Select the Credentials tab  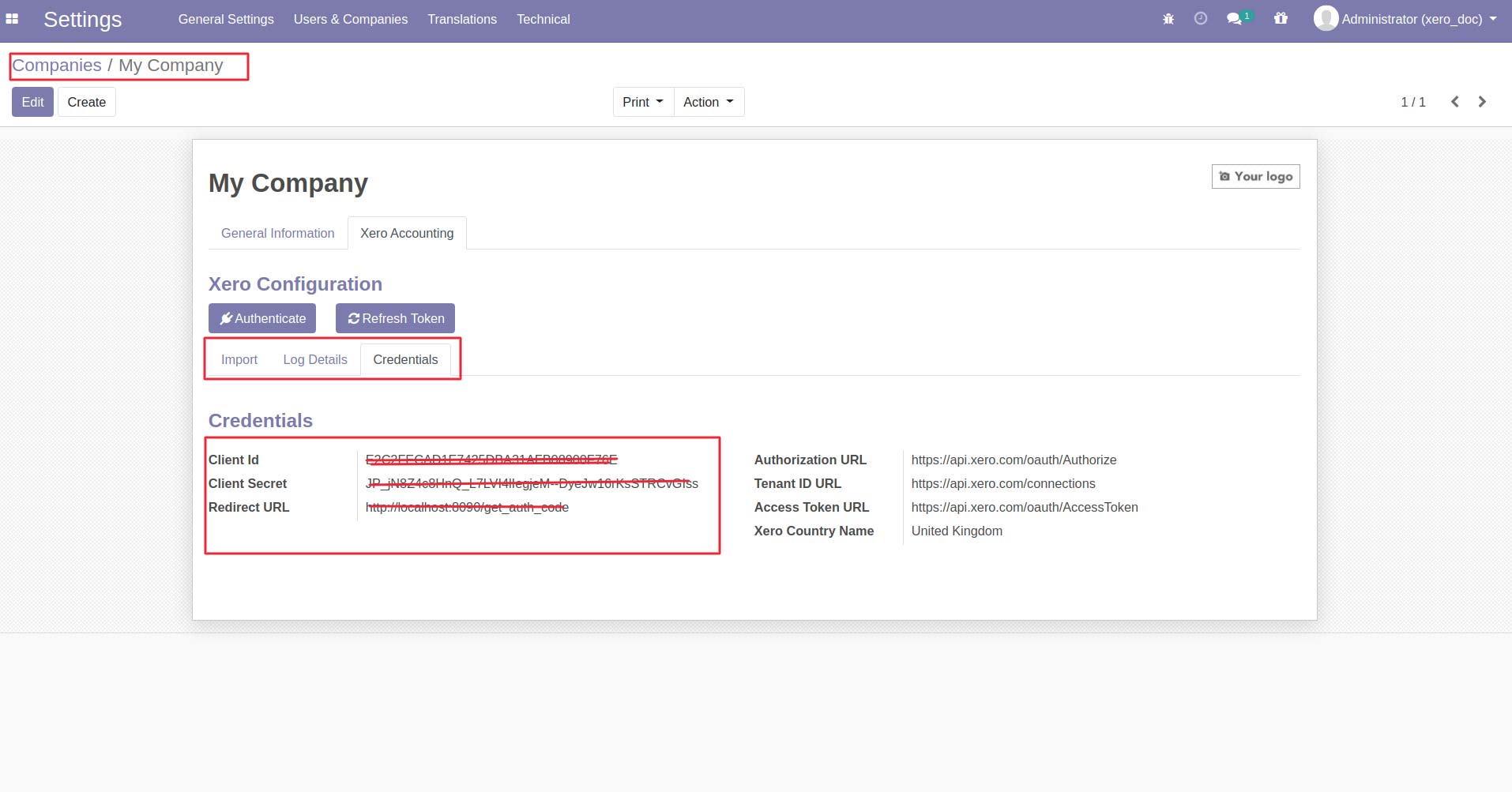click(x=405, y=360)
